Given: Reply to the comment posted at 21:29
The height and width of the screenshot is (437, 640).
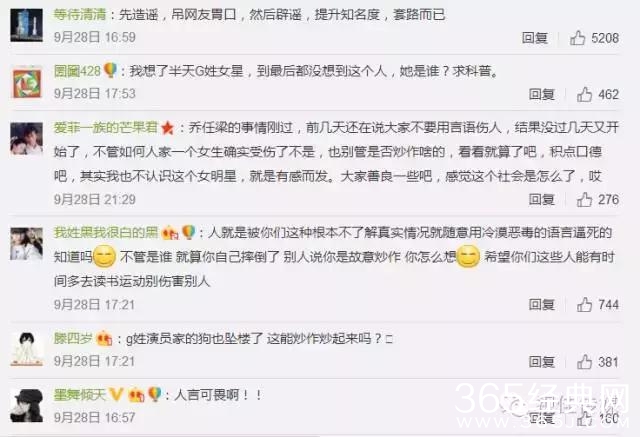Looking at the screenshot, I should coord(542,200).
